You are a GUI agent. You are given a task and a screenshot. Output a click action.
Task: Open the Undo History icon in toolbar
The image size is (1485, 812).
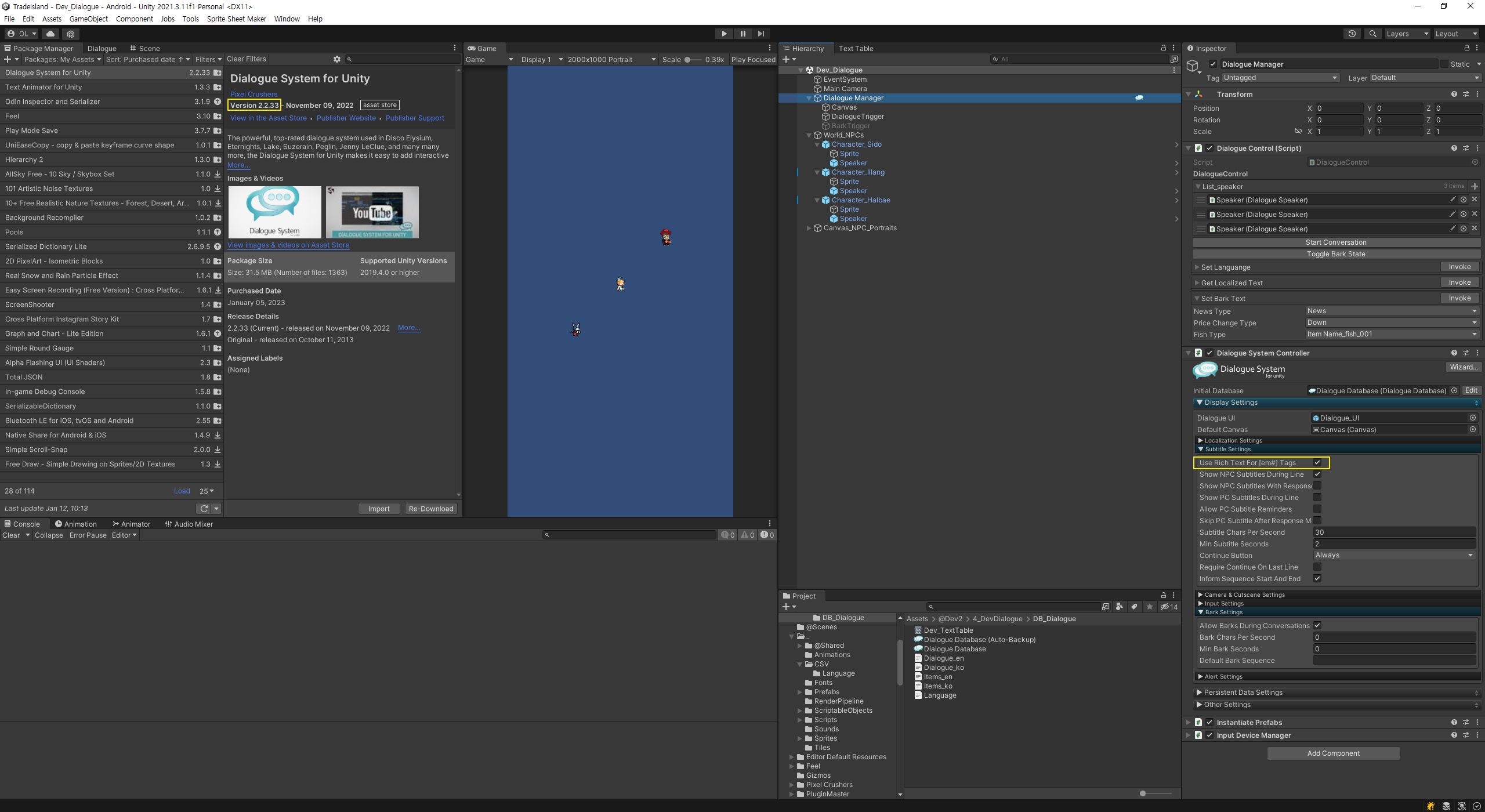[1352, 34]
